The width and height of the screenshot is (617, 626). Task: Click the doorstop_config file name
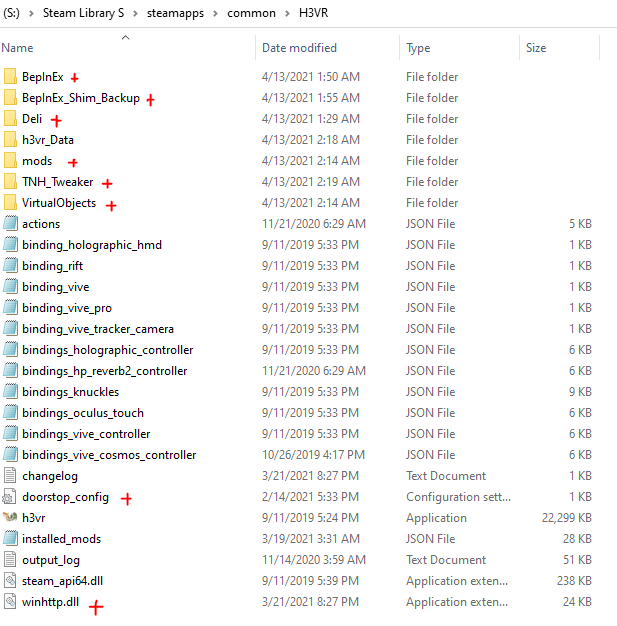pos(65,497)
